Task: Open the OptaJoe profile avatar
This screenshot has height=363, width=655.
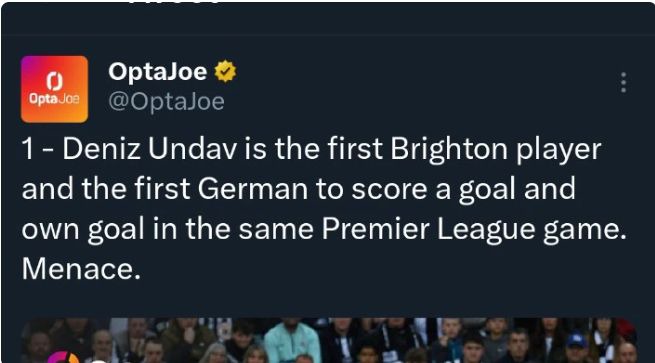Action: point(54,89)
